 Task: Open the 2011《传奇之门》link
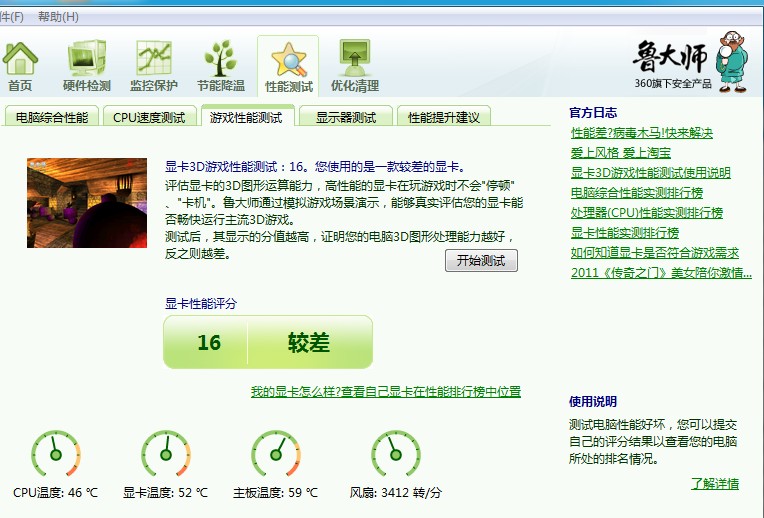coord(661,272)
